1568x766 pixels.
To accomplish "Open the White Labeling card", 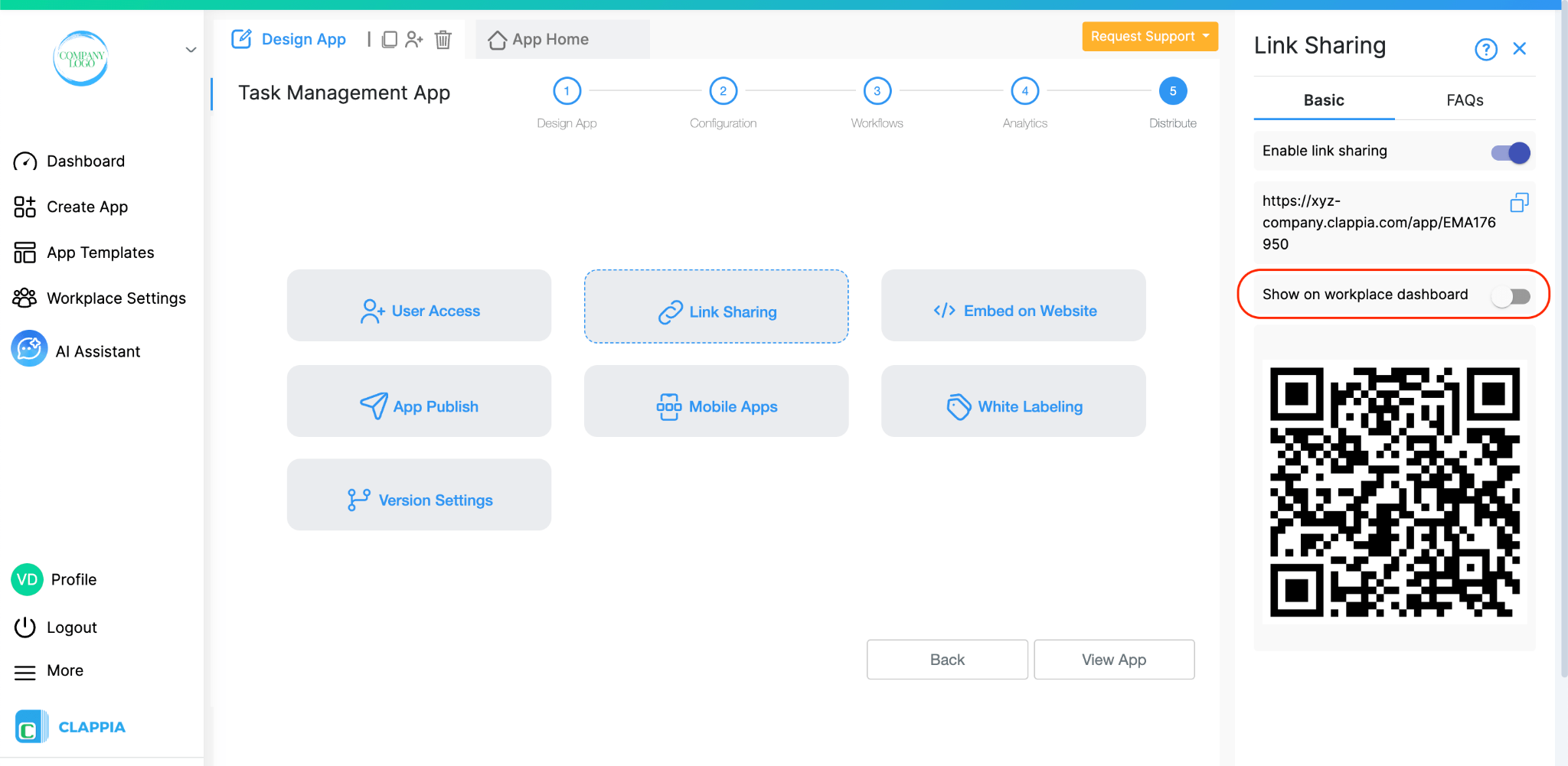I will point(1013,401).
